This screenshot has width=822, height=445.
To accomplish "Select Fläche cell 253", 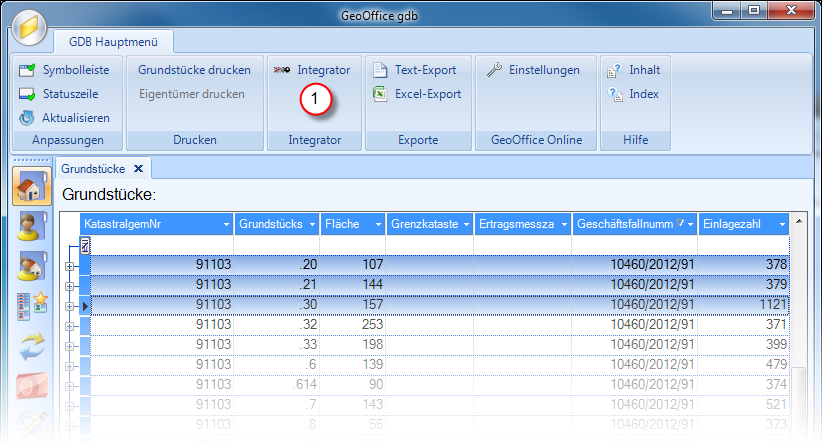I will coord(352,324).
